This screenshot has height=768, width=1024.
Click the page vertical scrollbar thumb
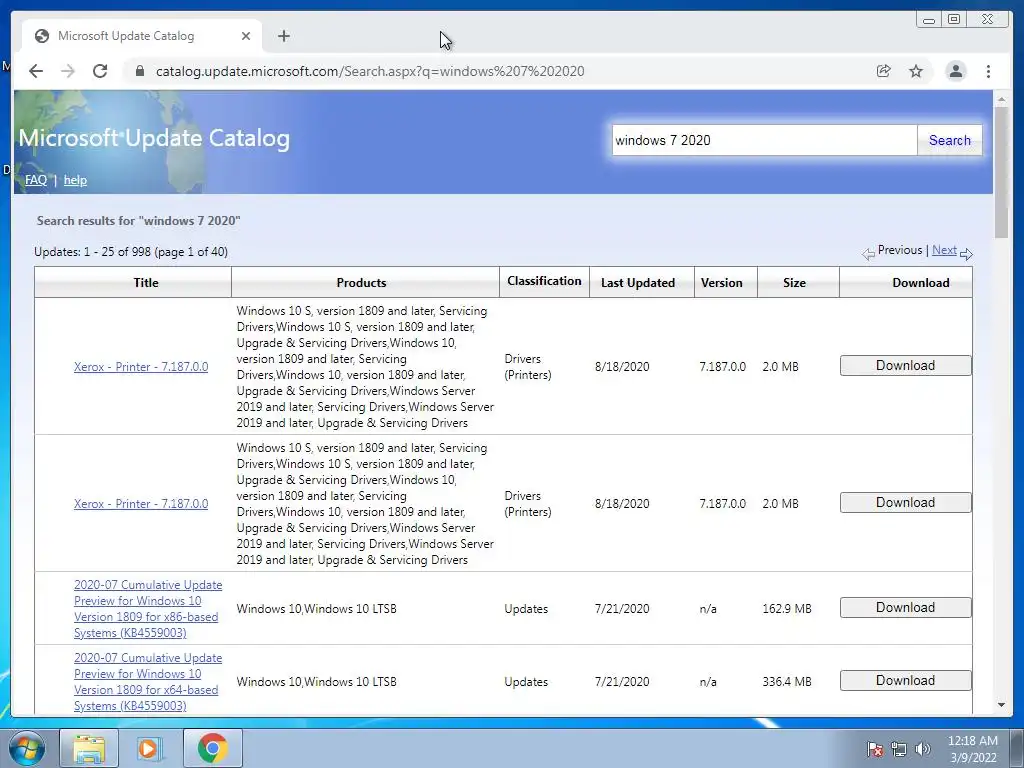[x=1001, y=172]
